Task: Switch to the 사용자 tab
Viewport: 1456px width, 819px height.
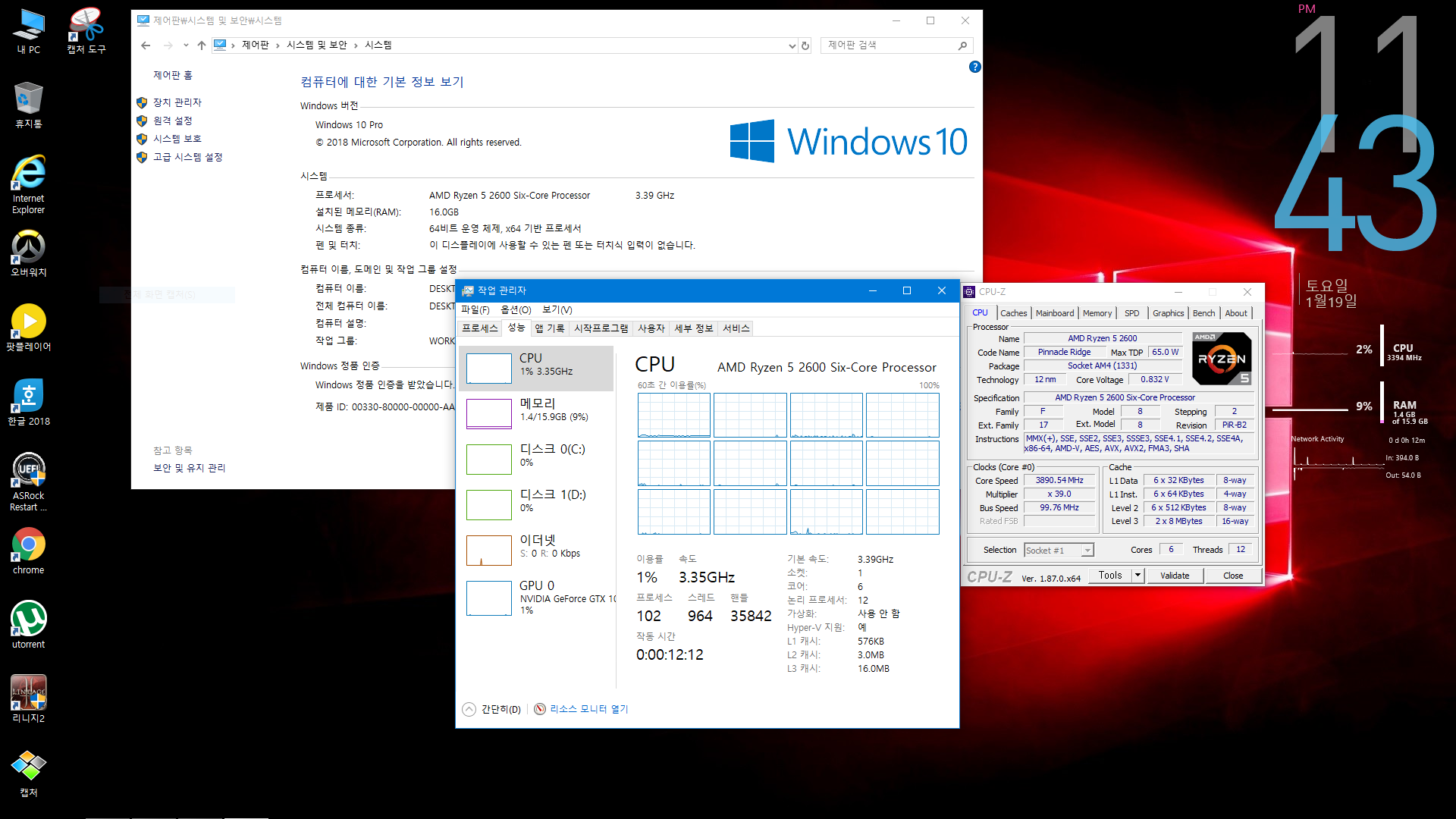Action: coord(651,328)
